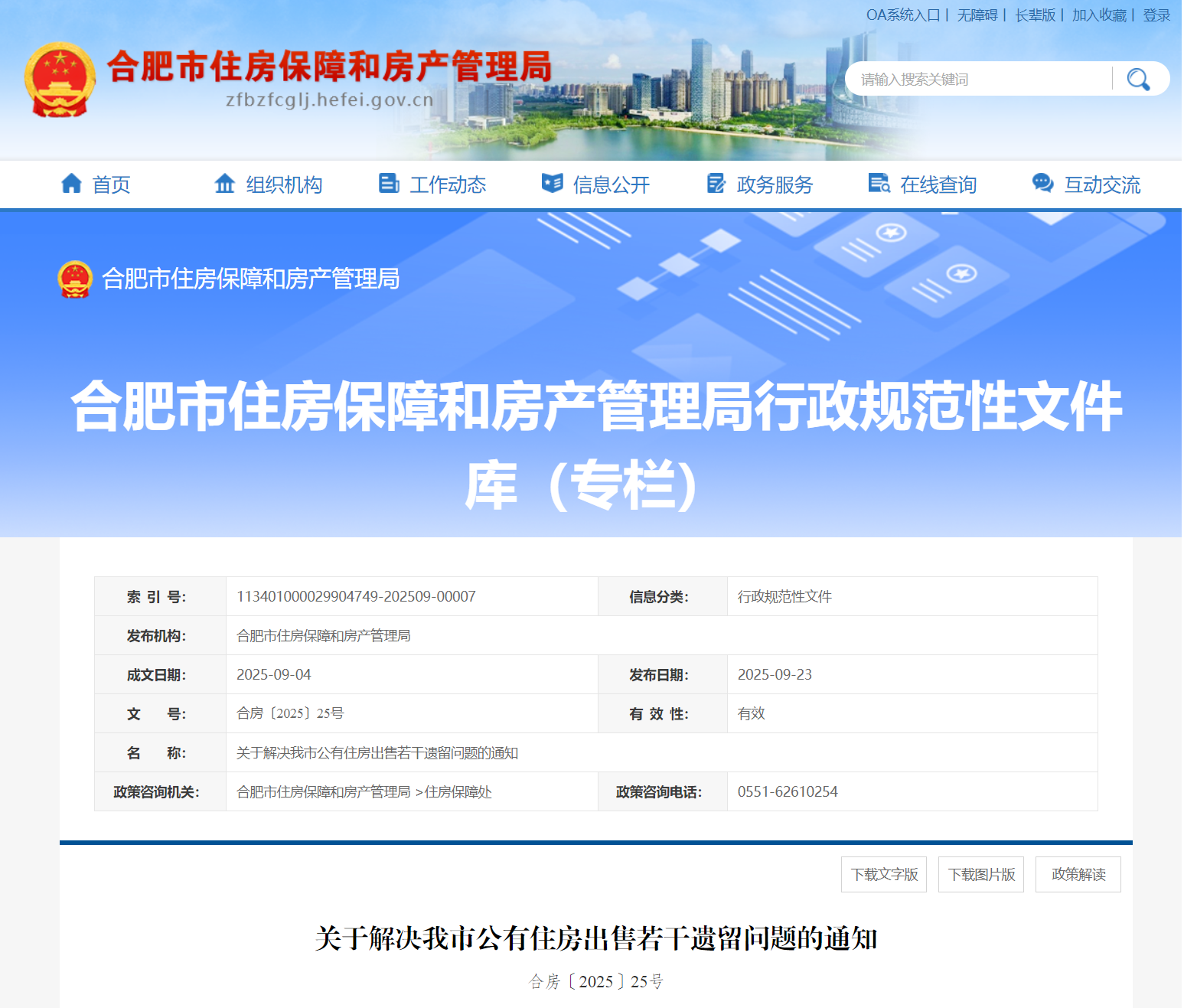Click the 政策咨询电话 label cell
Screen dimensions: 1184x1008
click(x=663, y=791)
